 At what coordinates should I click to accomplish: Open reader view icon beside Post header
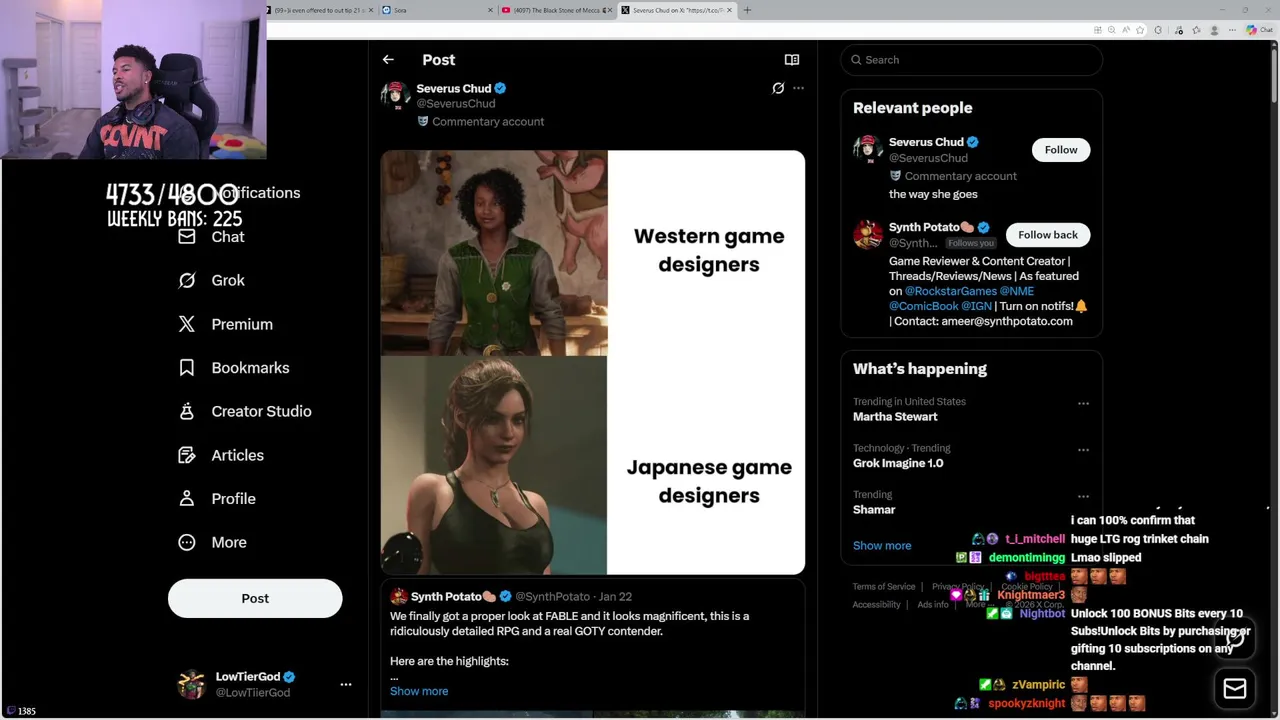(792, 60)
